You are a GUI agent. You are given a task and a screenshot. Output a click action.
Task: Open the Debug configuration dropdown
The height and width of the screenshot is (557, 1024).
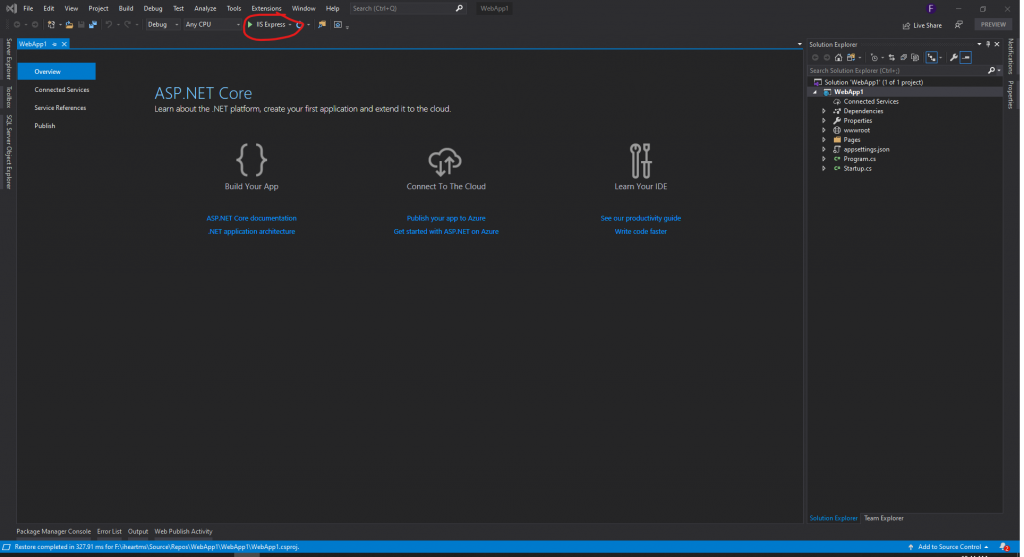point(163,25)
